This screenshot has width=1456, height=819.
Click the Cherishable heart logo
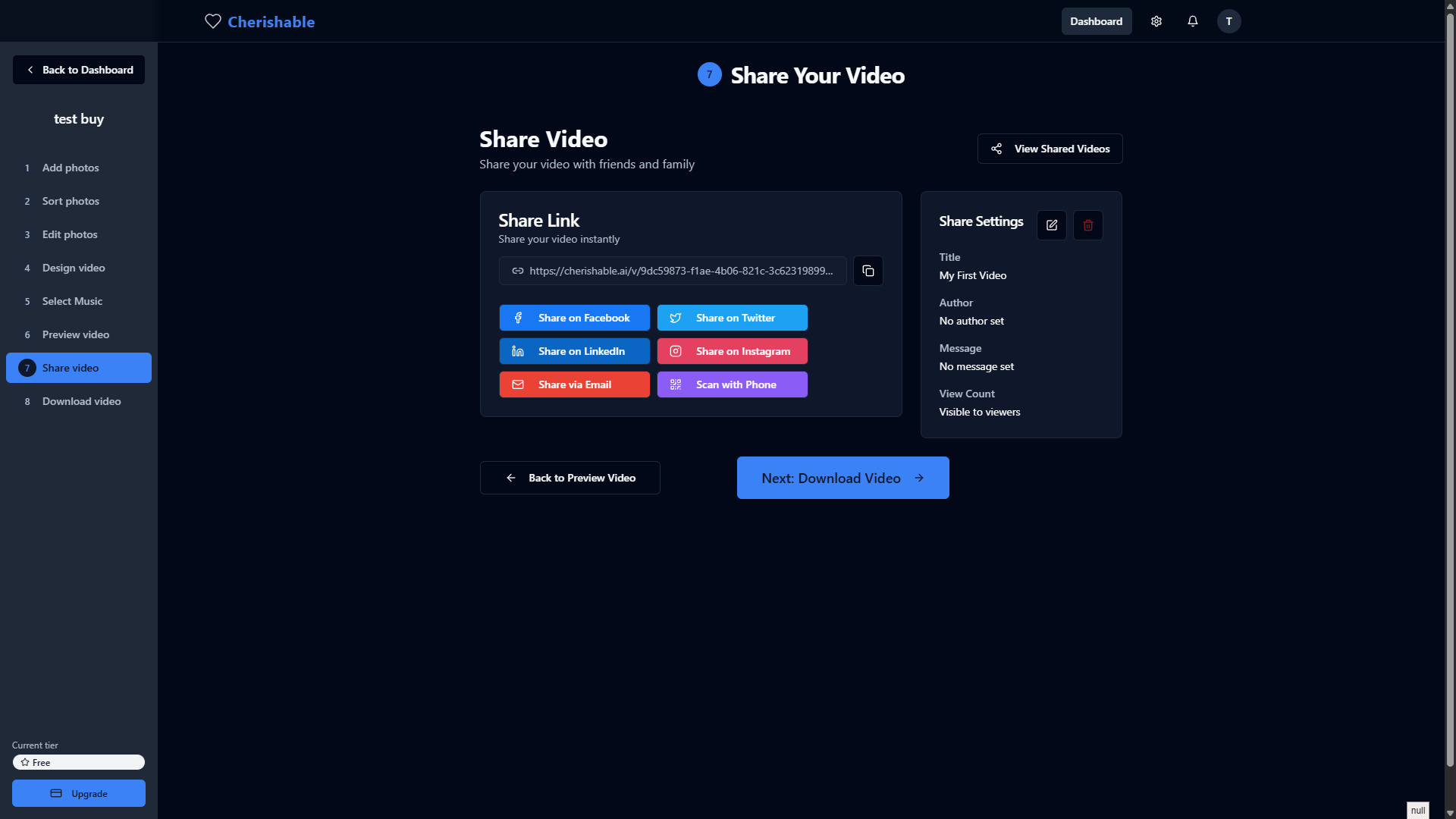[x=213, y=21]
